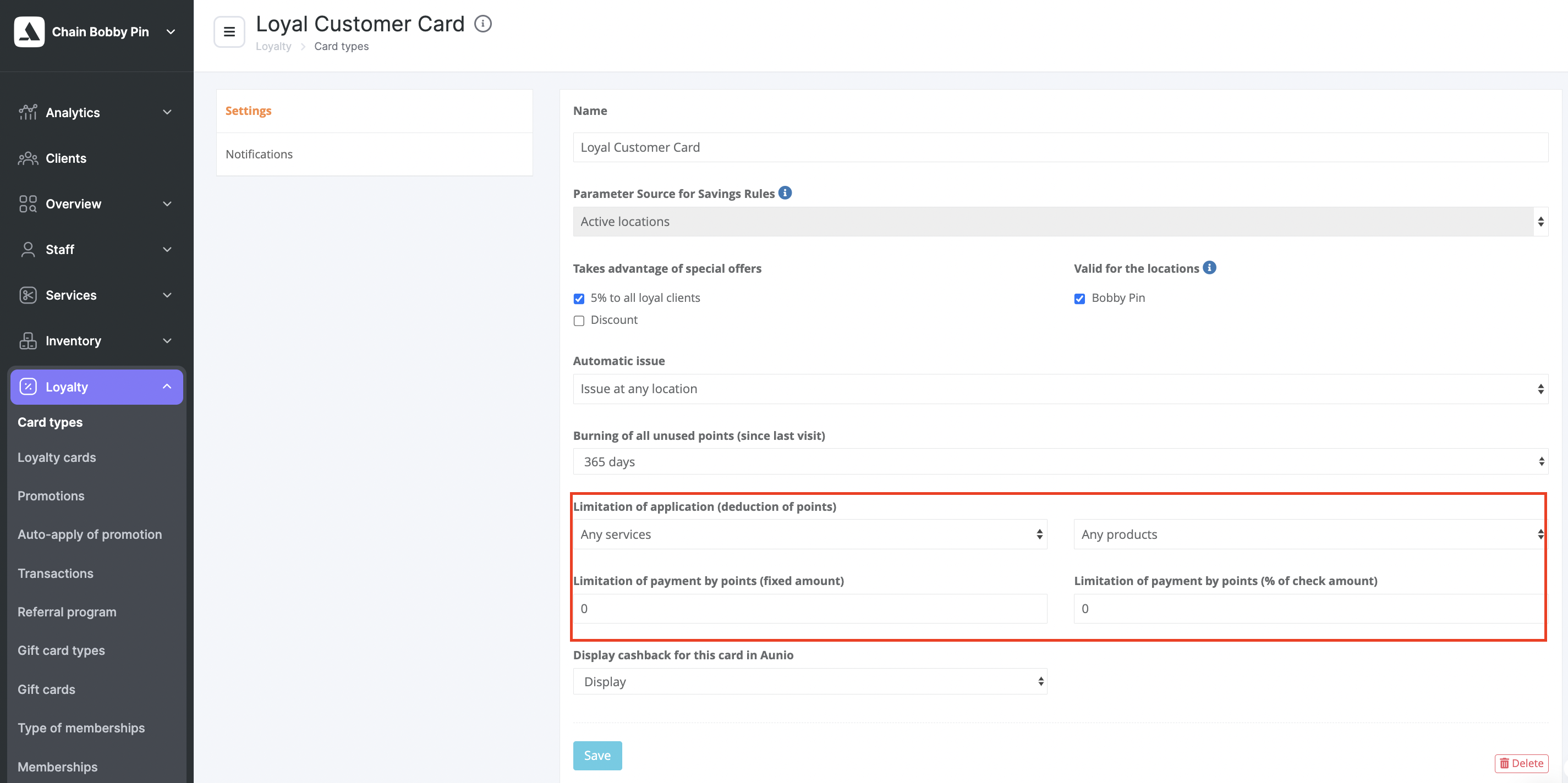Open the Chain Bobby Pin account dropdown

[x=171, y=32]
